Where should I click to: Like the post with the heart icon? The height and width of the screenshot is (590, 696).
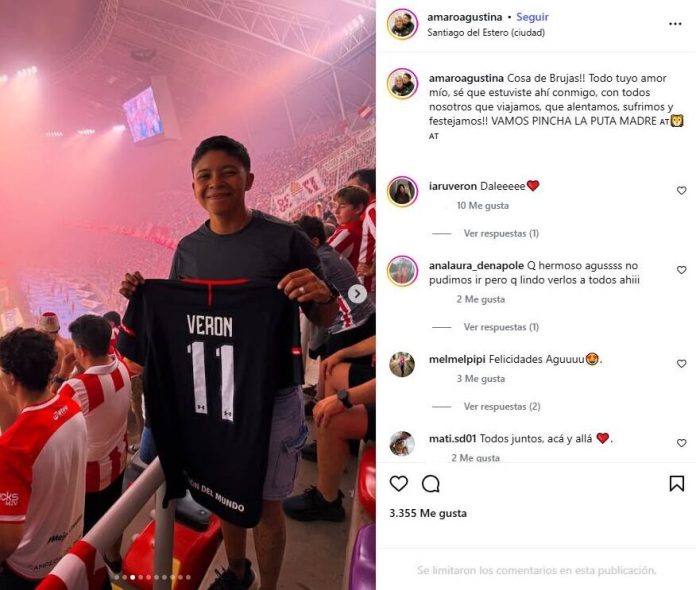pyautogui.click(x=399, y=483)
